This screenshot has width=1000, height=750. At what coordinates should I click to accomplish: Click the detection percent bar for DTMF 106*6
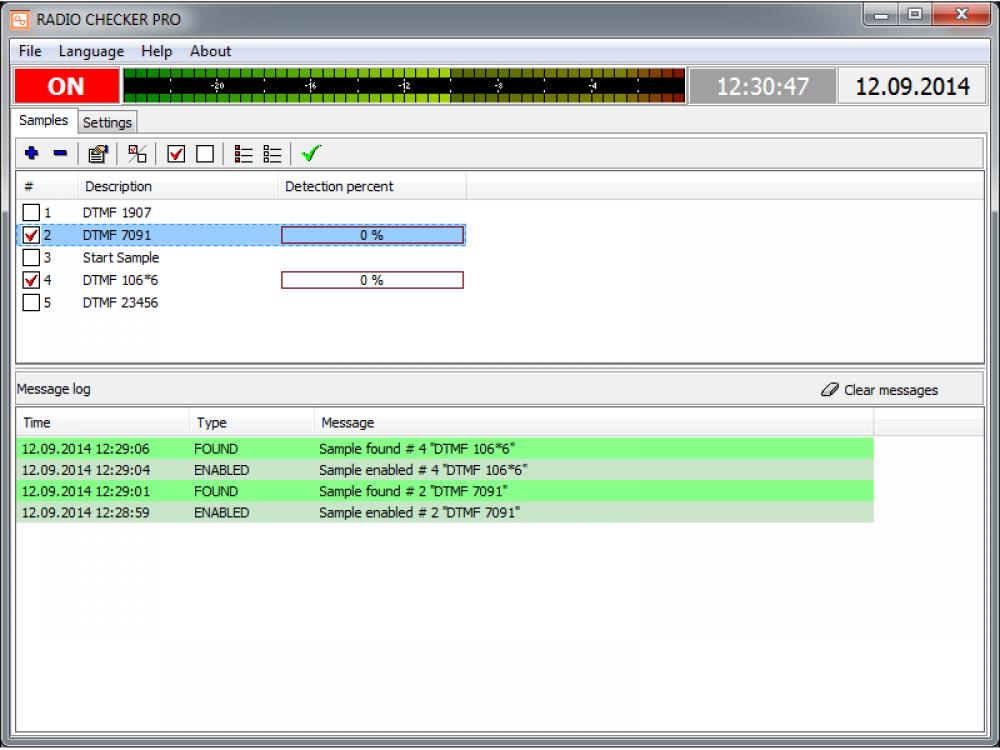(x=371, y=280)
